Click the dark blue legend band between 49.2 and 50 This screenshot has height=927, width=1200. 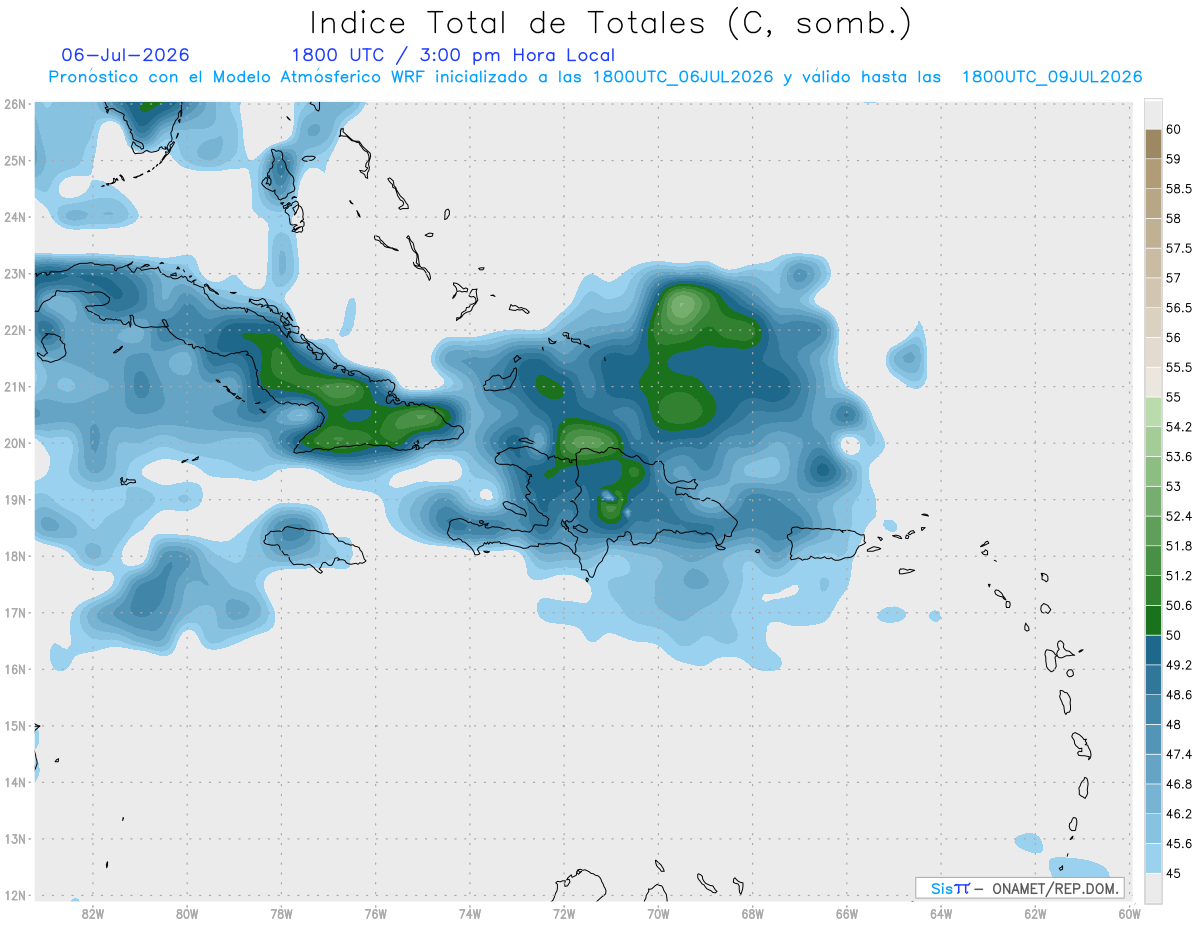1153,650
